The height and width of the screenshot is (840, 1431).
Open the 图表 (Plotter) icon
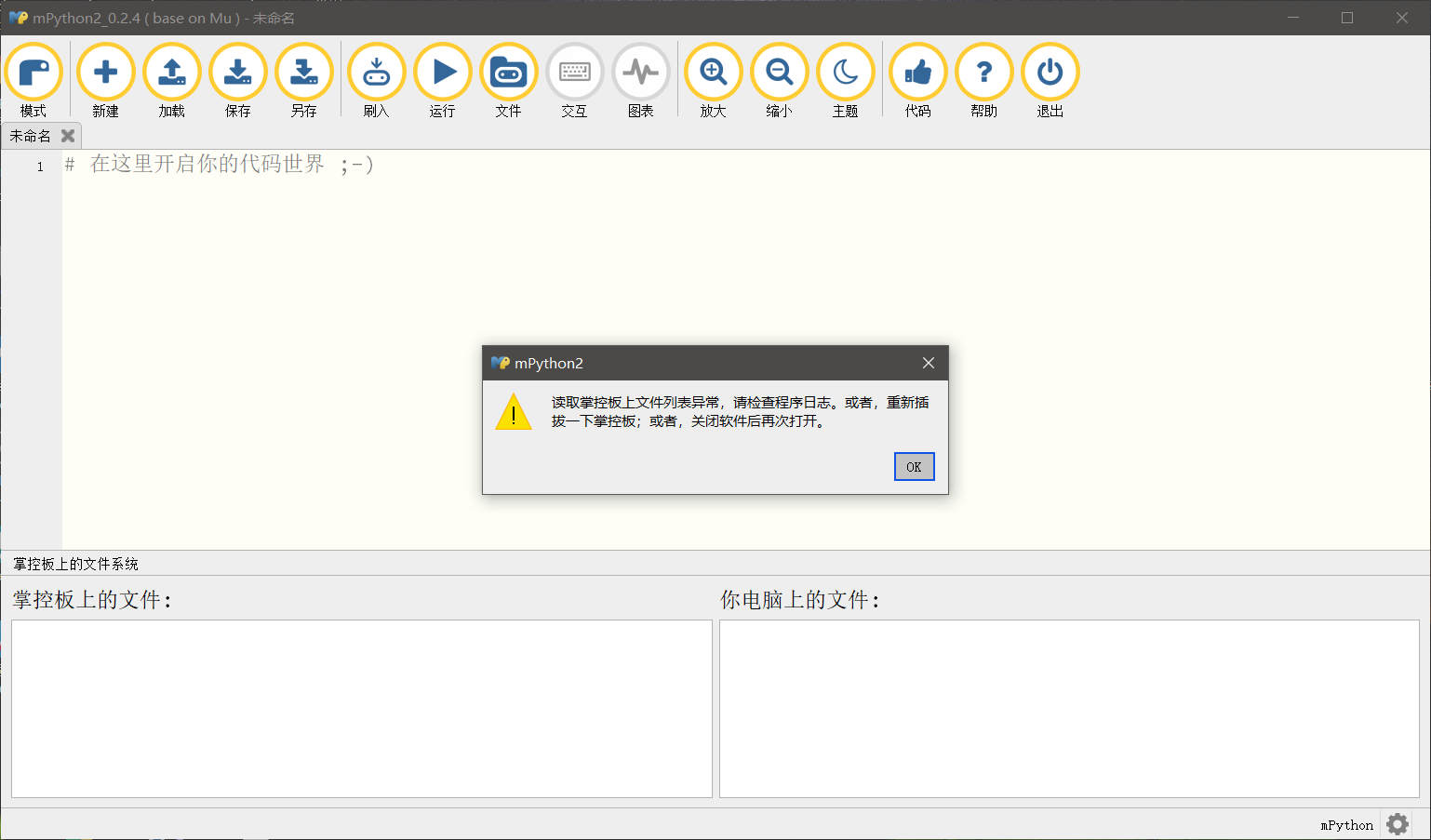pos(641,73)
